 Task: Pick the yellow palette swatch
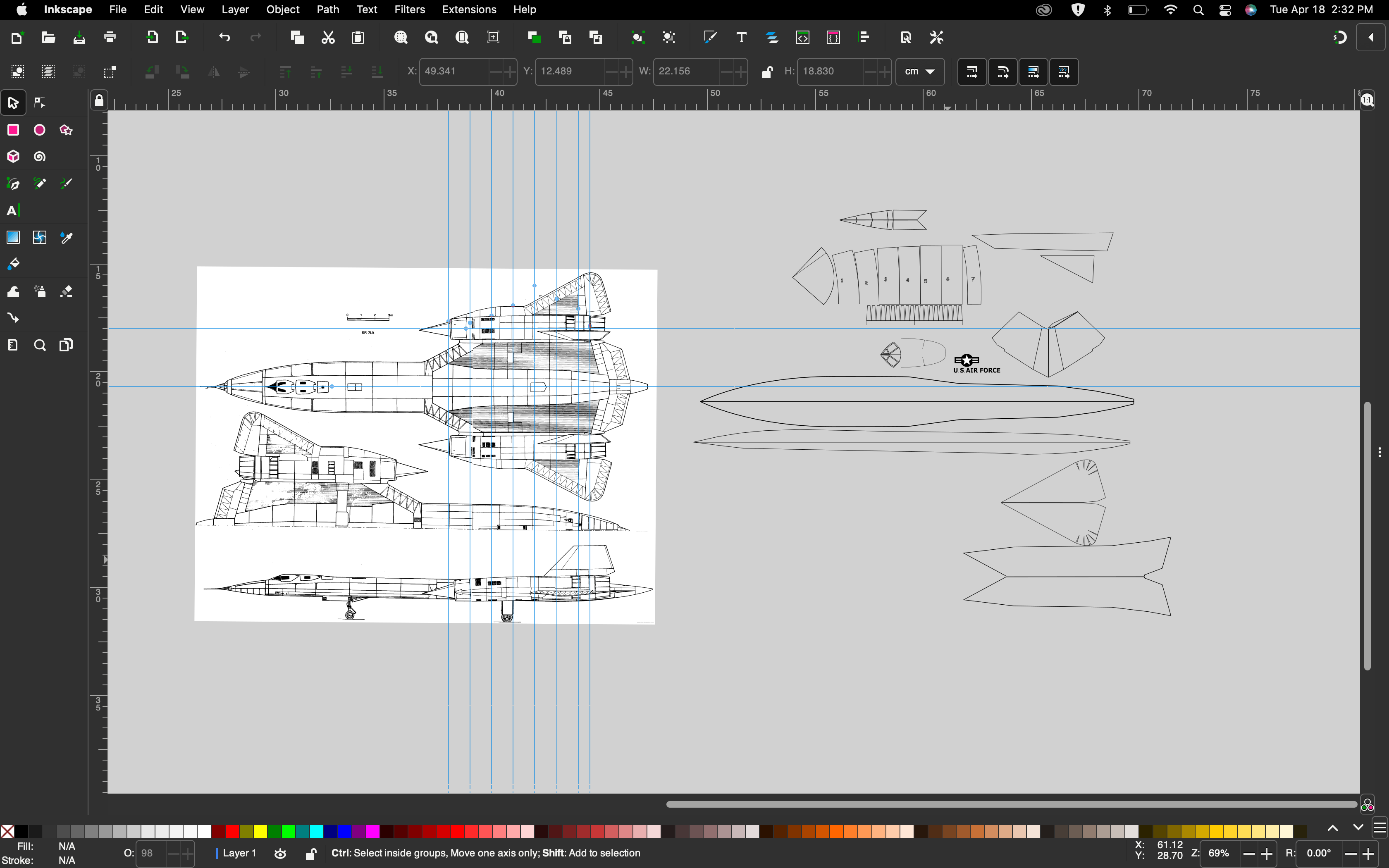click(x=260, y=831)
